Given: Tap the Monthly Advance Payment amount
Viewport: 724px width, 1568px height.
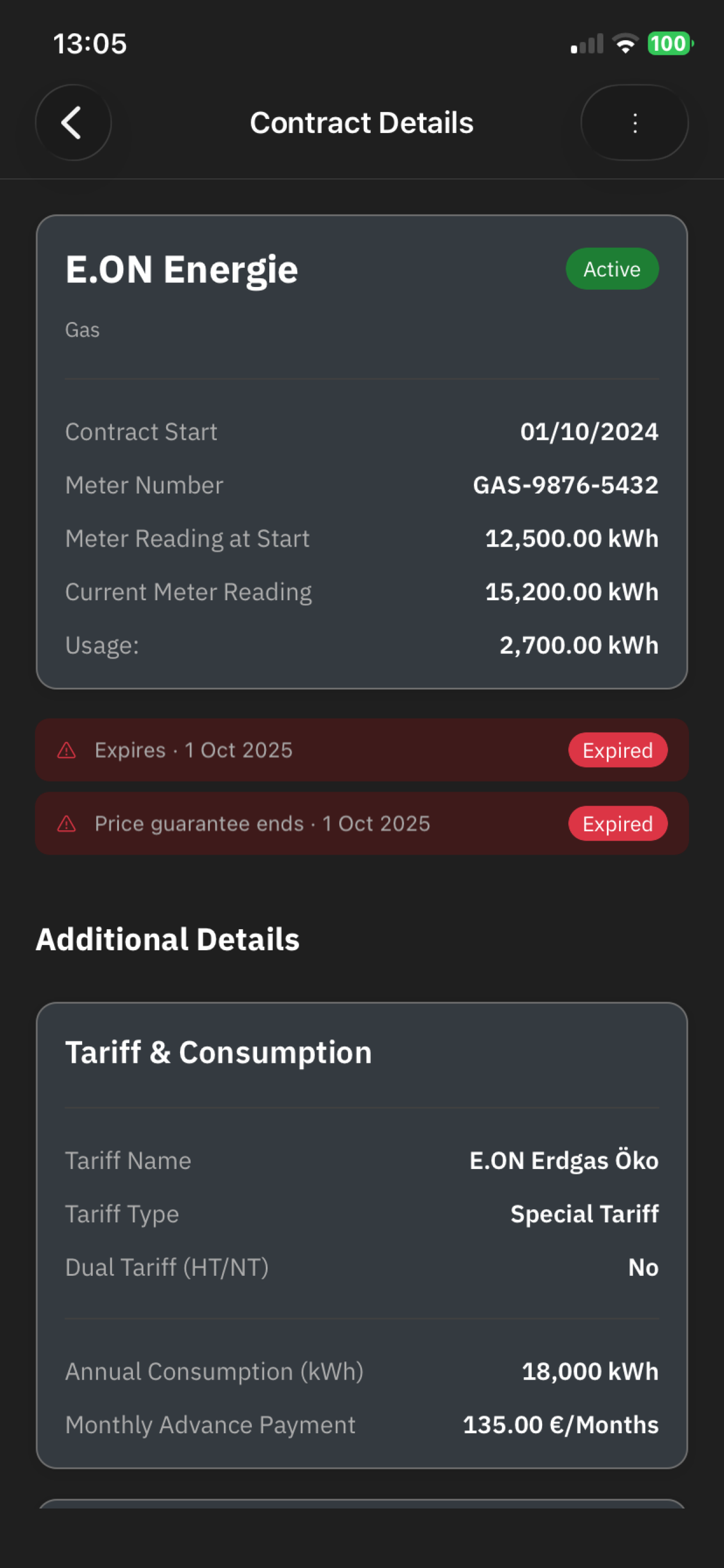Looking at the screenshot, I should click(x=560, y=1425).
